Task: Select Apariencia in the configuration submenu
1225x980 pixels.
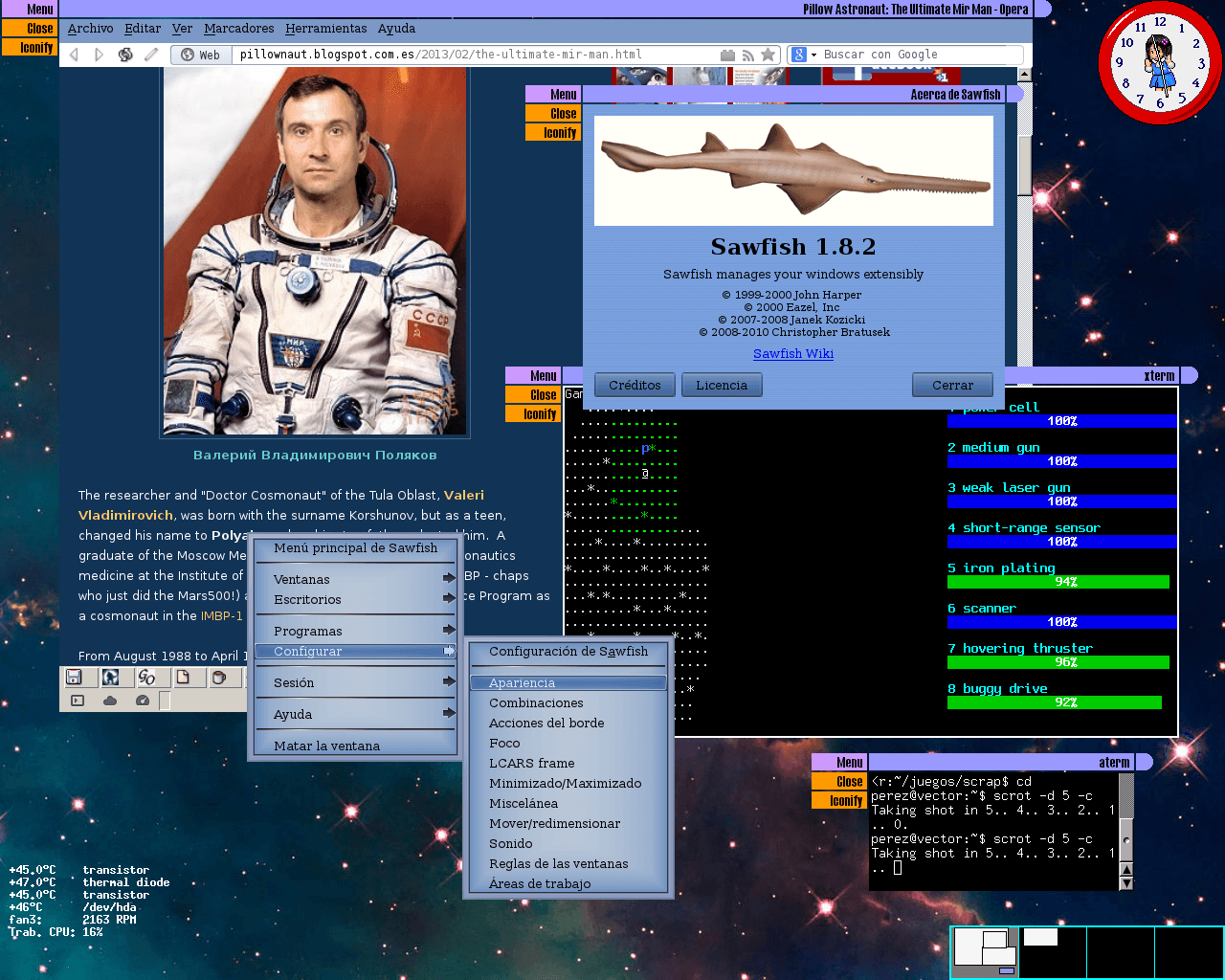Action: click(568, 682)
